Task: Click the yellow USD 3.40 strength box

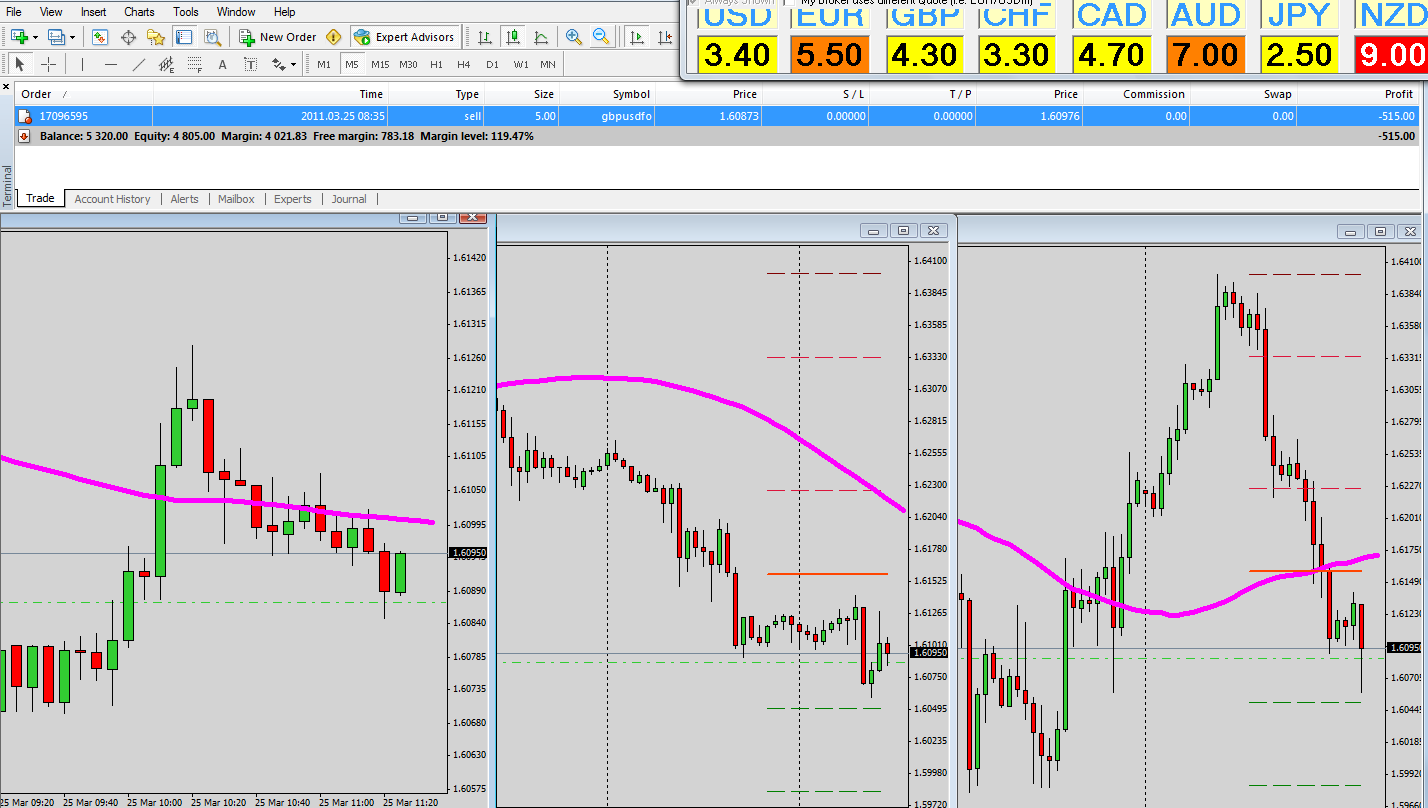Action: 737,54
